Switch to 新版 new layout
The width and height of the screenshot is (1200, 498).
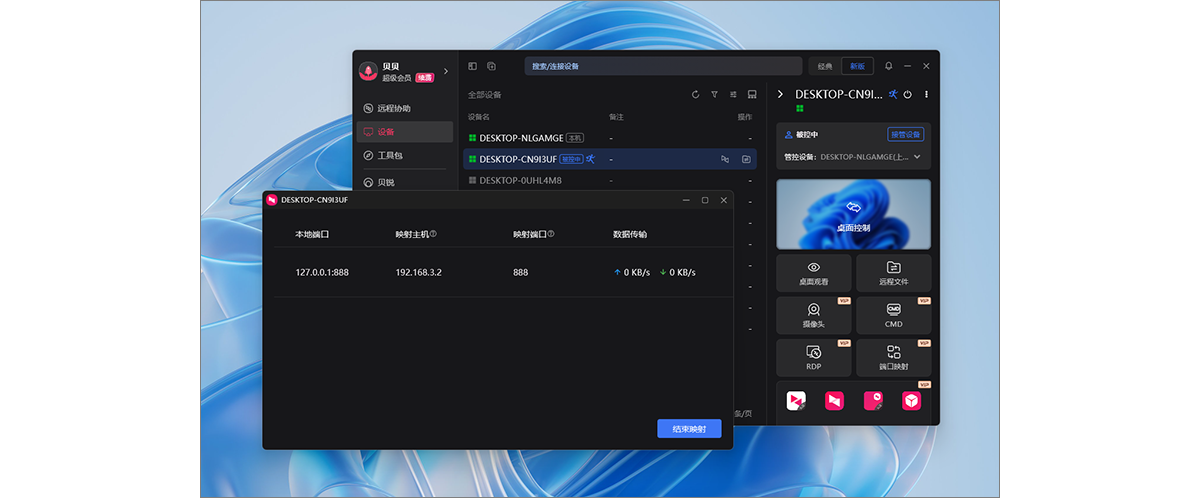coord(857,66)
